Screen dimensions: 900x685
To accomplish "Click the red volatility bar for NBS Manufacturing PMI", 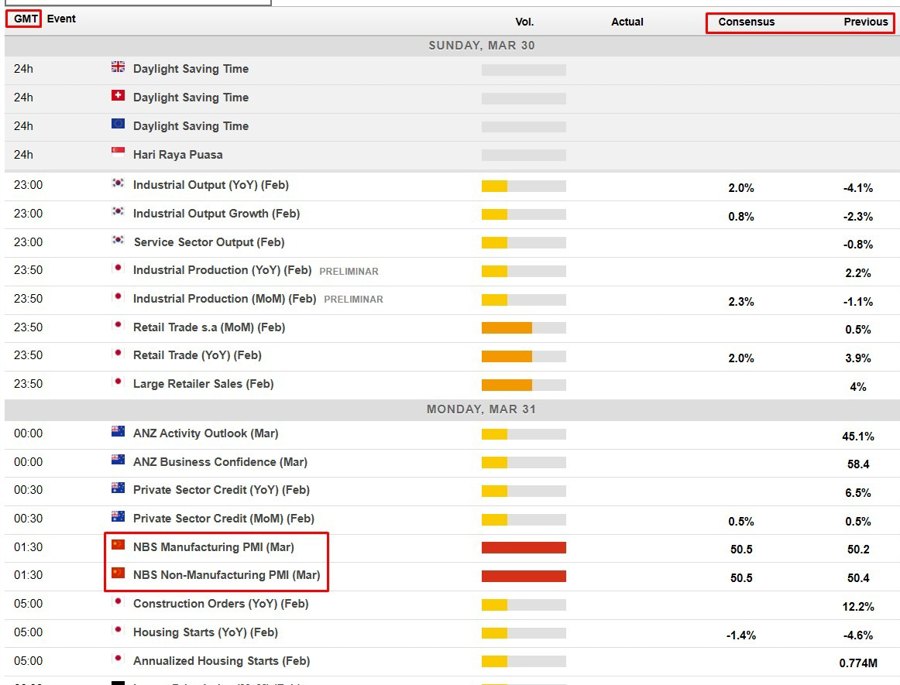I will (523, 547).
